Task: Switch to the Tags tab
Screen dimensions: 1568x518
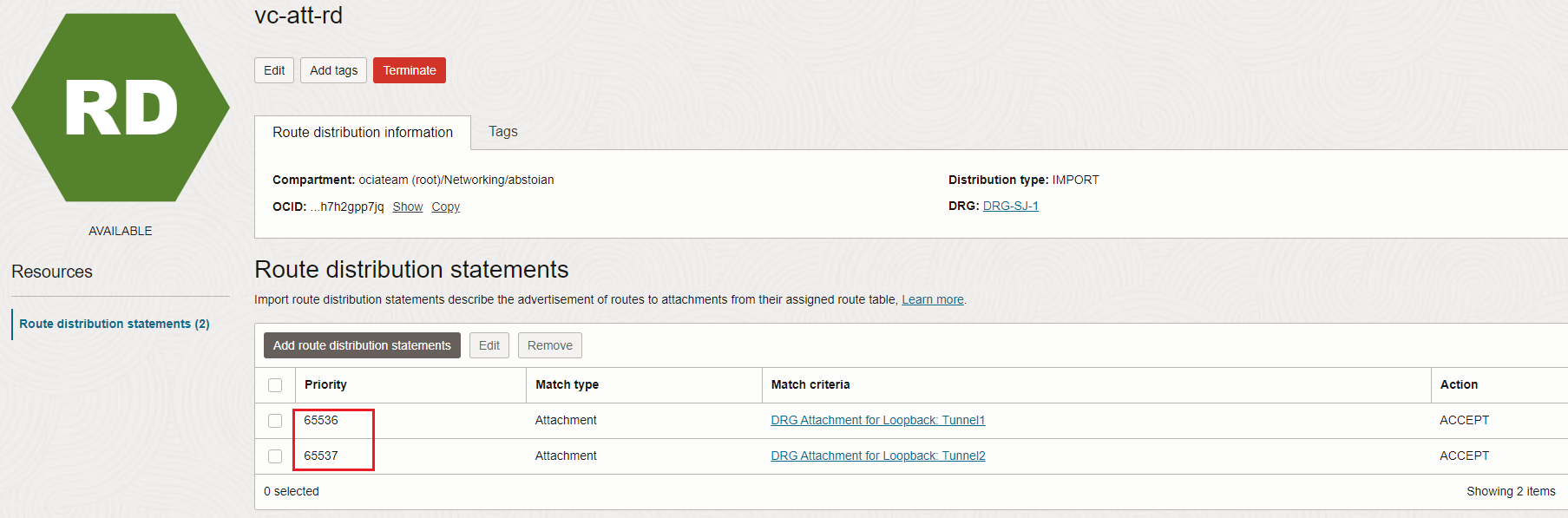Action: tap(502, 132)
